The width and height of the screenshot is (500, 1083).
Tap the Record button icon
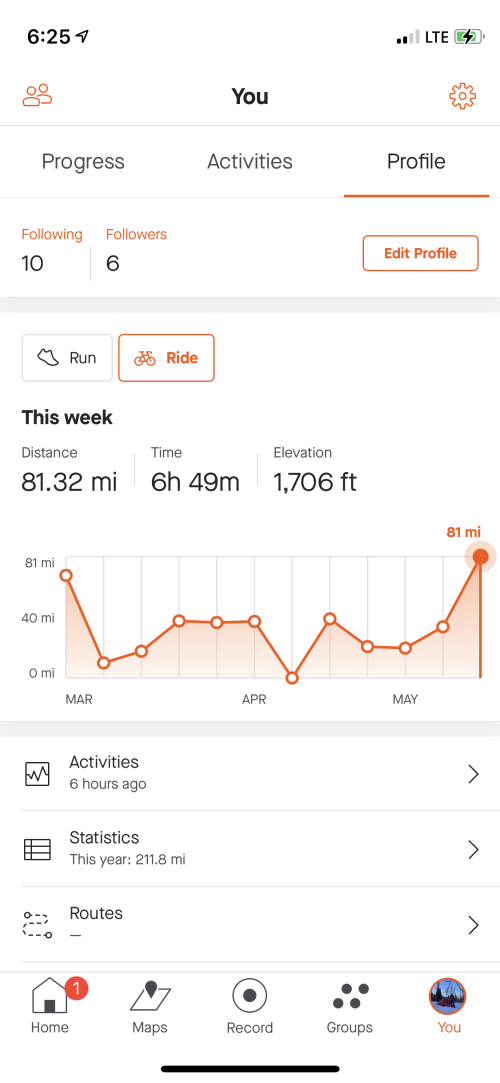coord(250,996)
